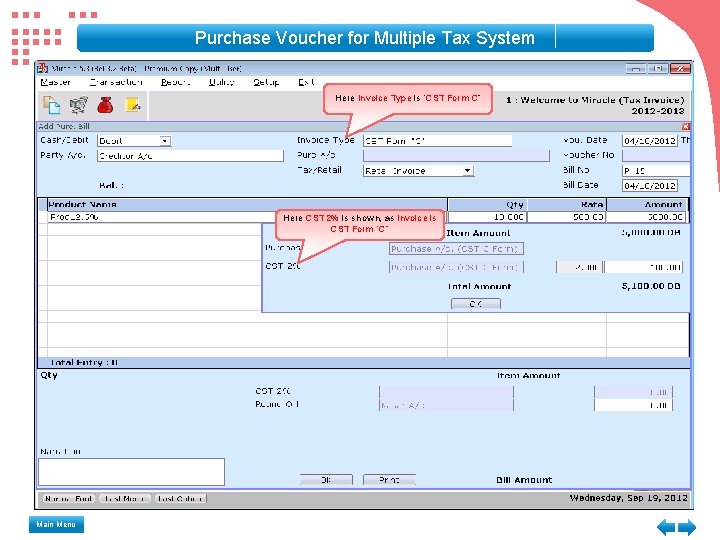Viewport: 720px width, 540px height.
Task: Open the Report menu
Action: [x=175, y=82]
